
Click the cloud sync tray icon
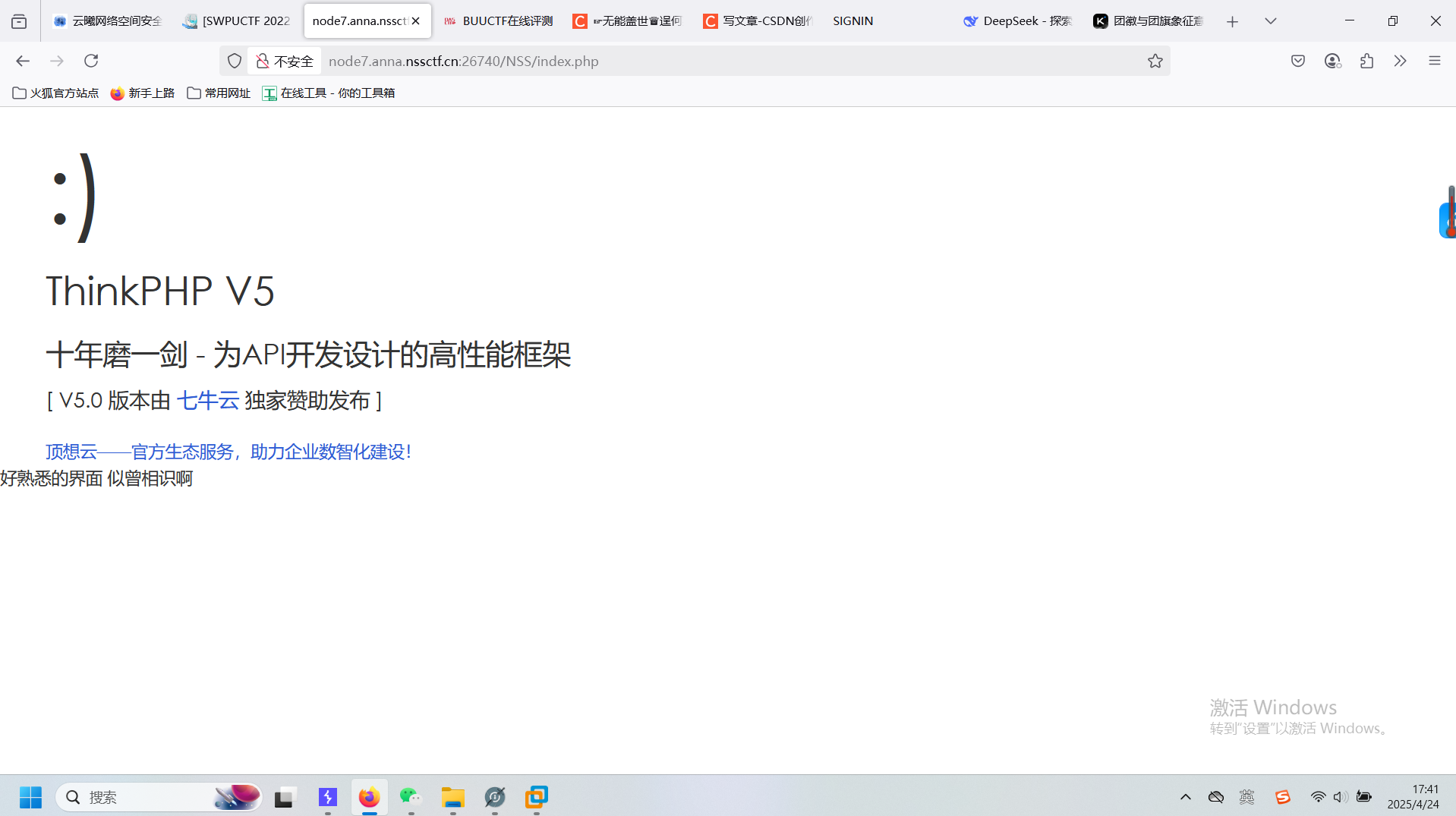1216,797
